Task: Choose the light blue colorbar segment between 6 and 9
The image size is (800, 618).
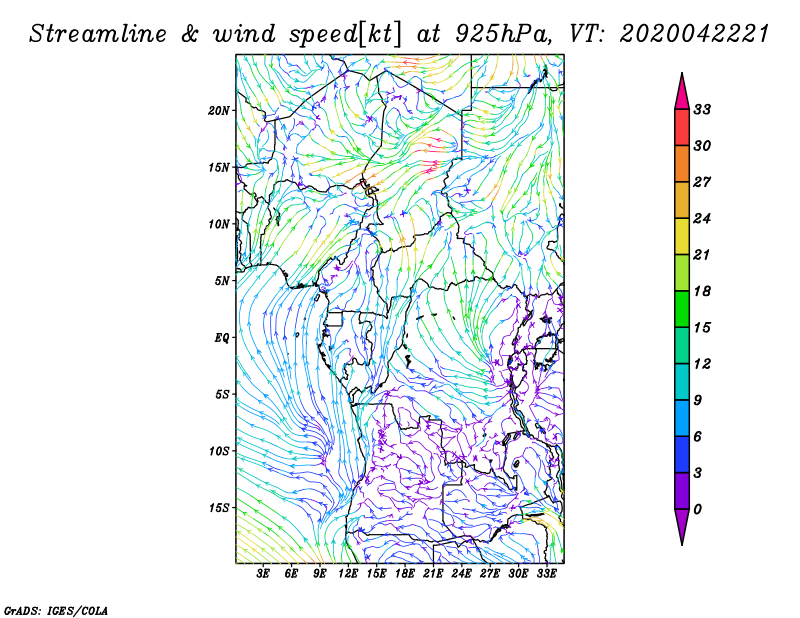Action: (682, 418)
